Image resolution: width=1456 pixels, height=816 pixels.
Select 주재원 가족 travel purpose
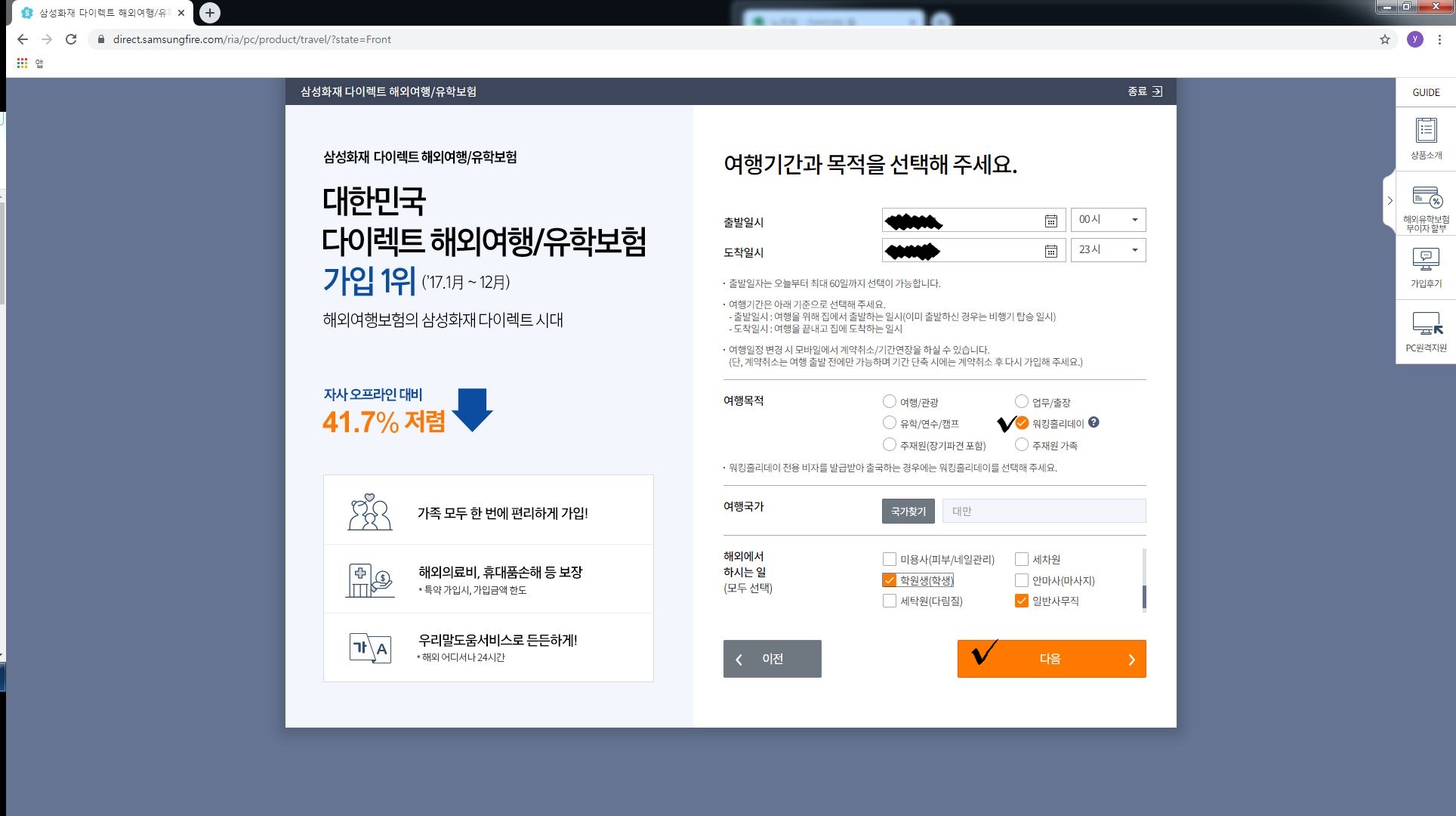pos(1022,444)
